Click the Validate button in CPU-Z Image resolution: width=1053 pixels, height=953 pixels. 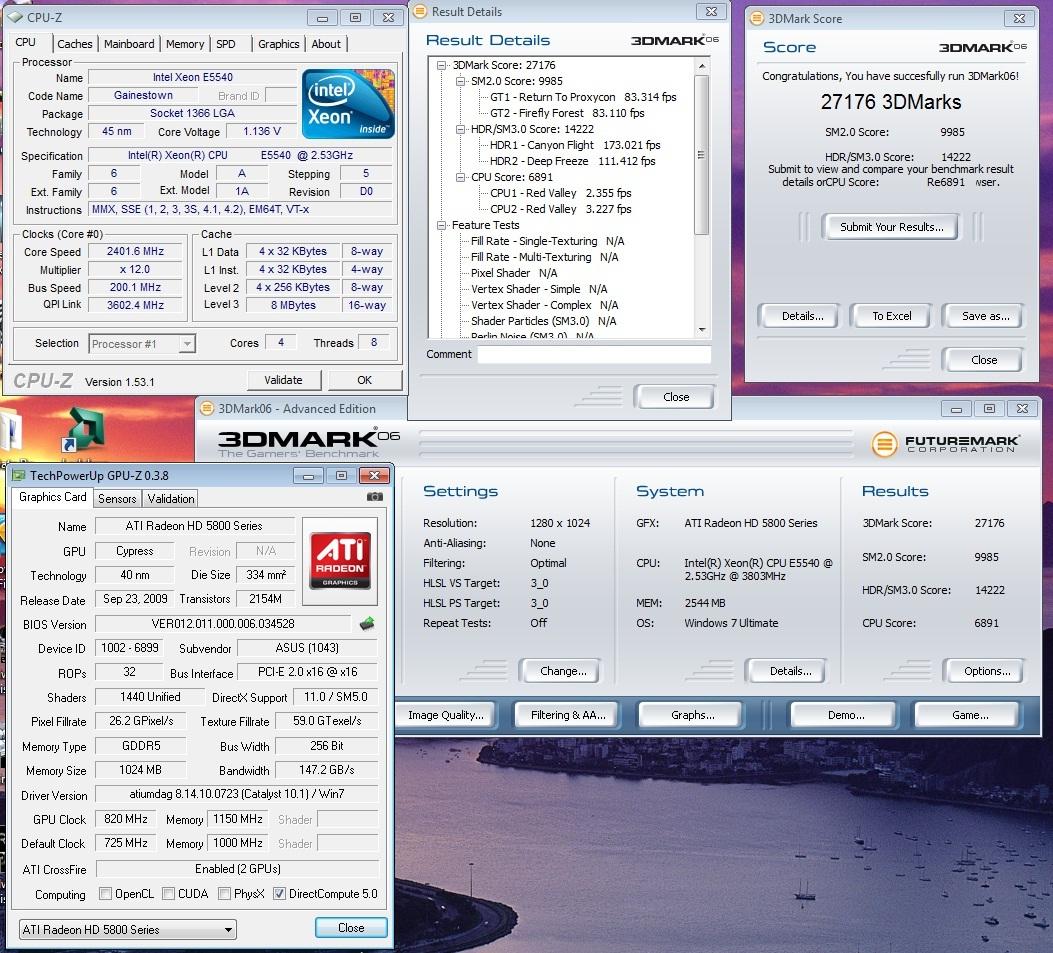[283, 380]
